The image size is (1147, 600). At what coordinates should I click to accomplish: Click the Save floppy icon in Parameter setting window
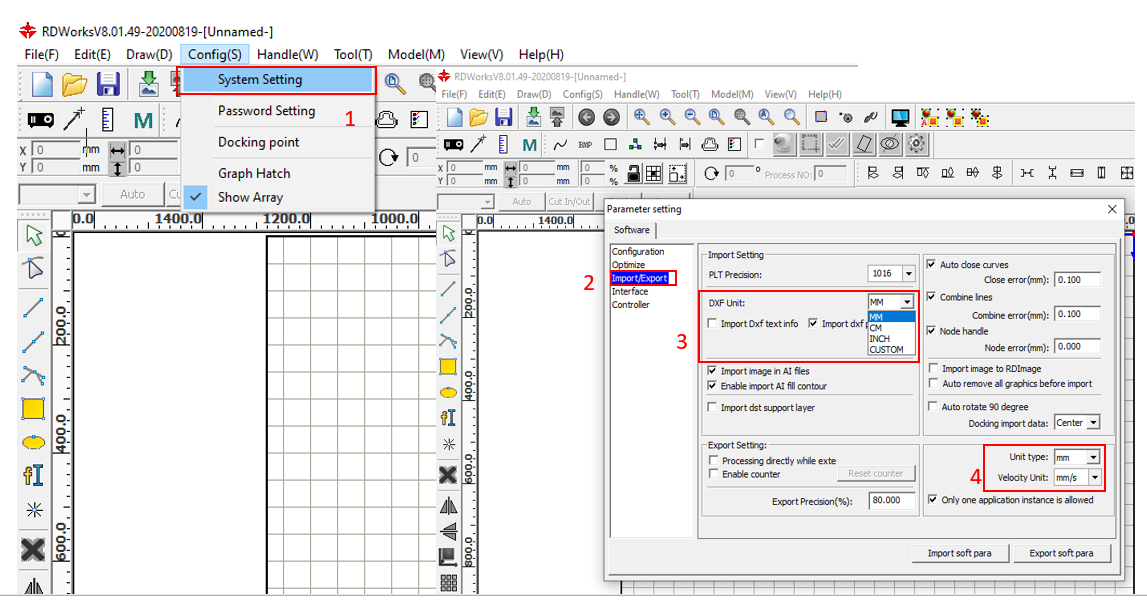(503, 117)
